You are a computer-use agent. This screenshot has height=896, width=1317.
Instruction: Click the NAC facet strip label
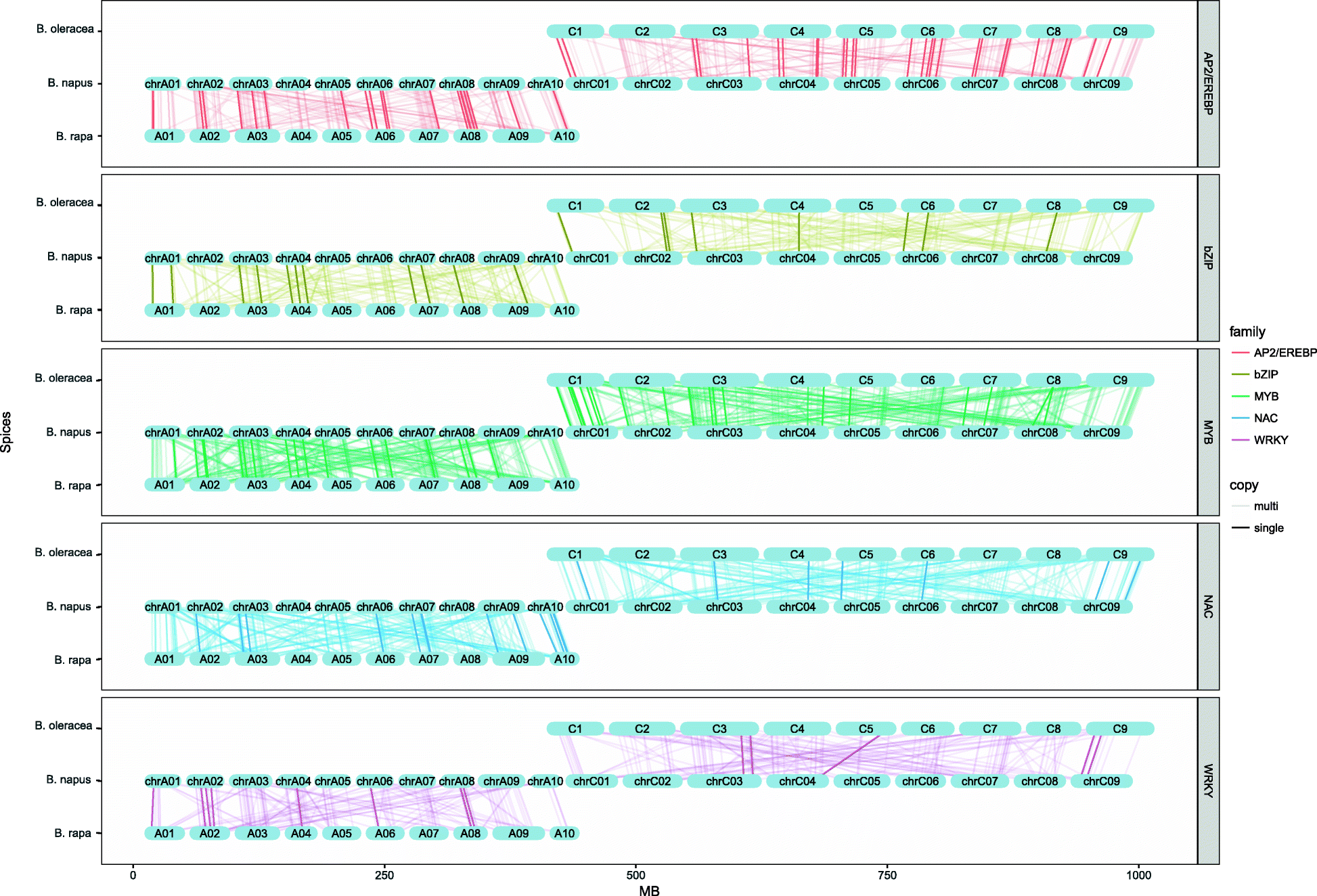click(x=1208, y=606)
